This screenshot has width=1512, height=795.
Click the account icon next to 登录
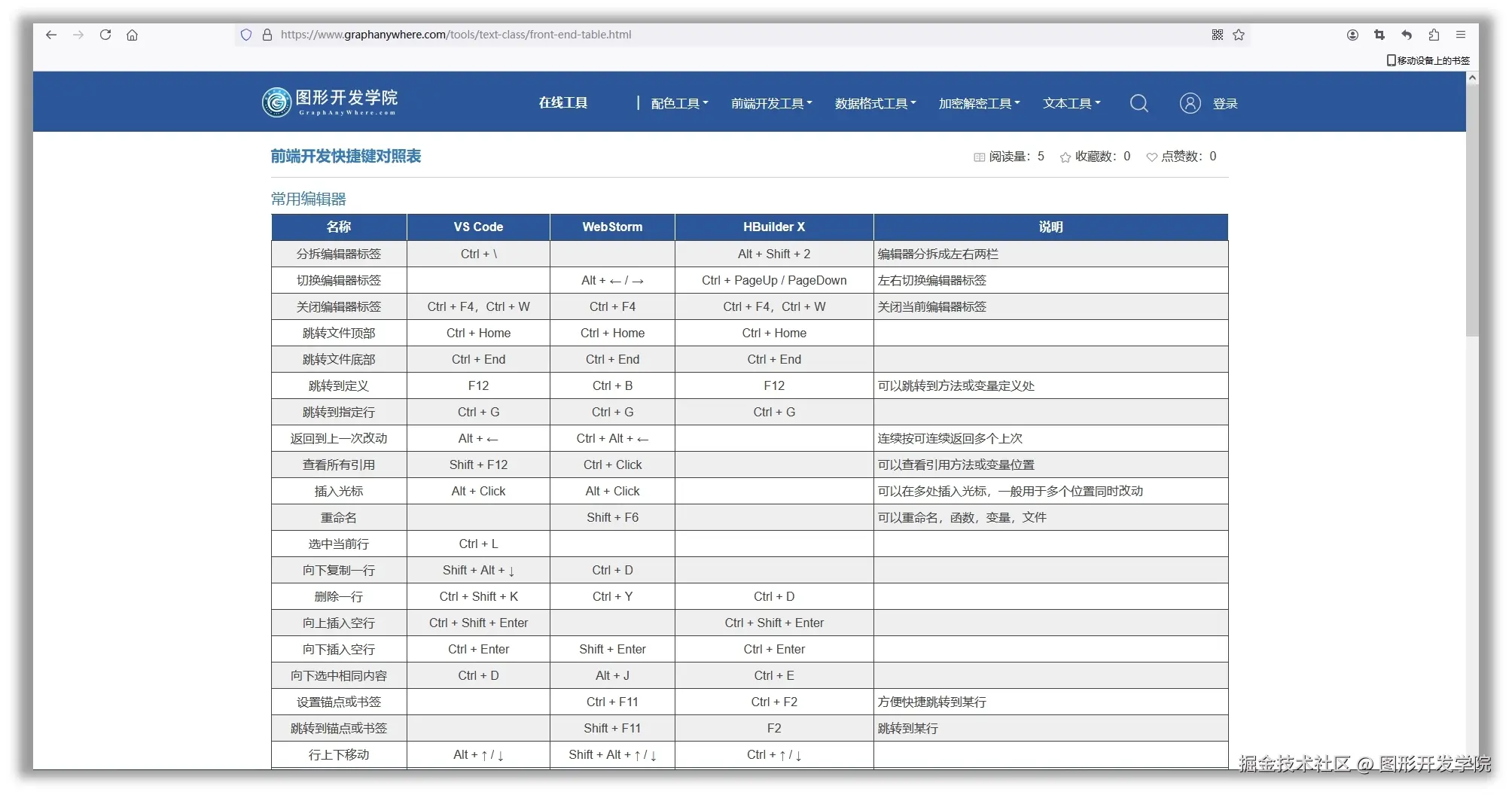1190,103
